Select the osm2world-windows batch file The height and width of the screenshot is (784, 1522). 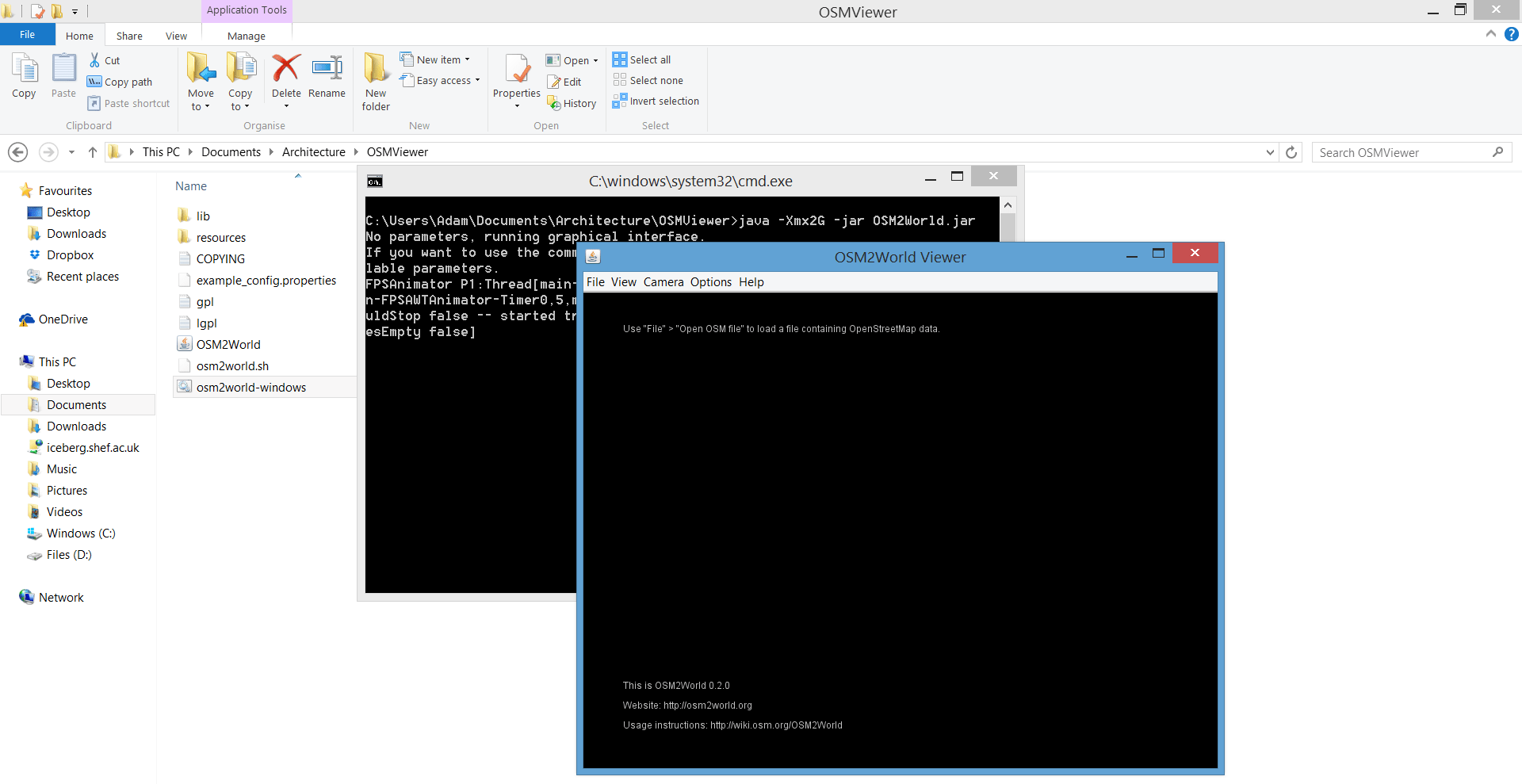pos(251,387)
